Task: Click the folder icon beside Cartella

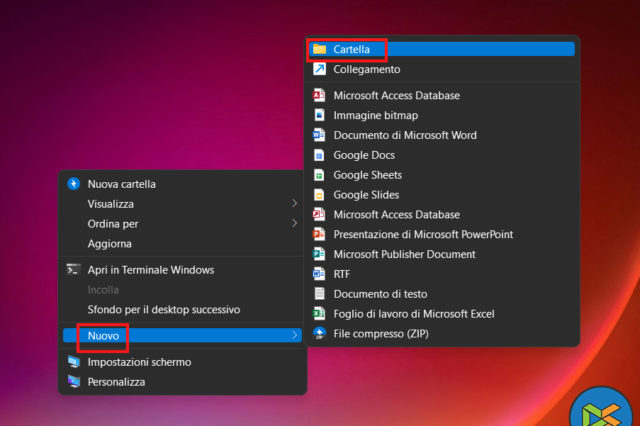Action: (319, 49)
